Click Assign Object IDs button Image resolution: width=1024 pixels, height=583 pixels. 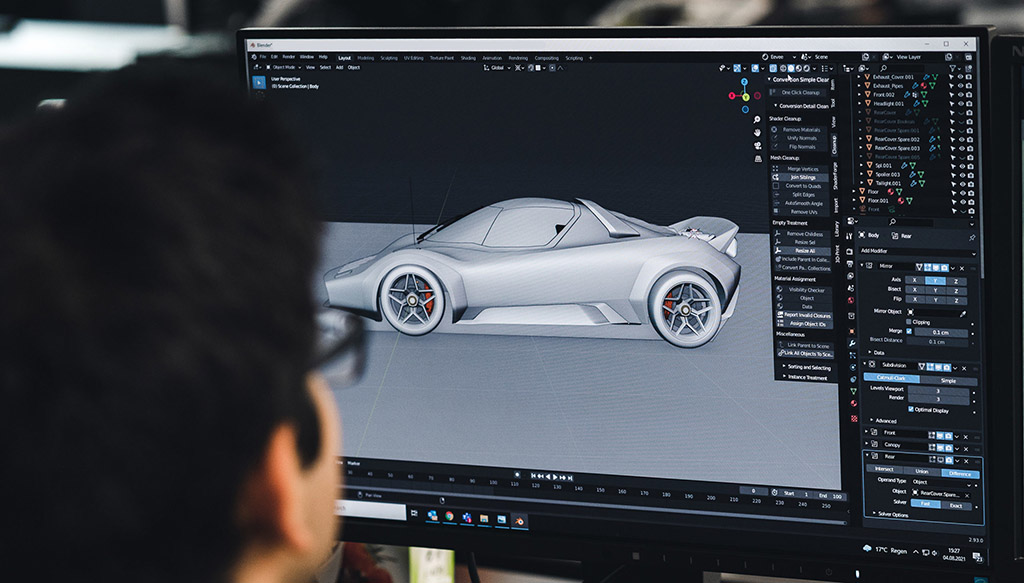click(x=805, y=324)
